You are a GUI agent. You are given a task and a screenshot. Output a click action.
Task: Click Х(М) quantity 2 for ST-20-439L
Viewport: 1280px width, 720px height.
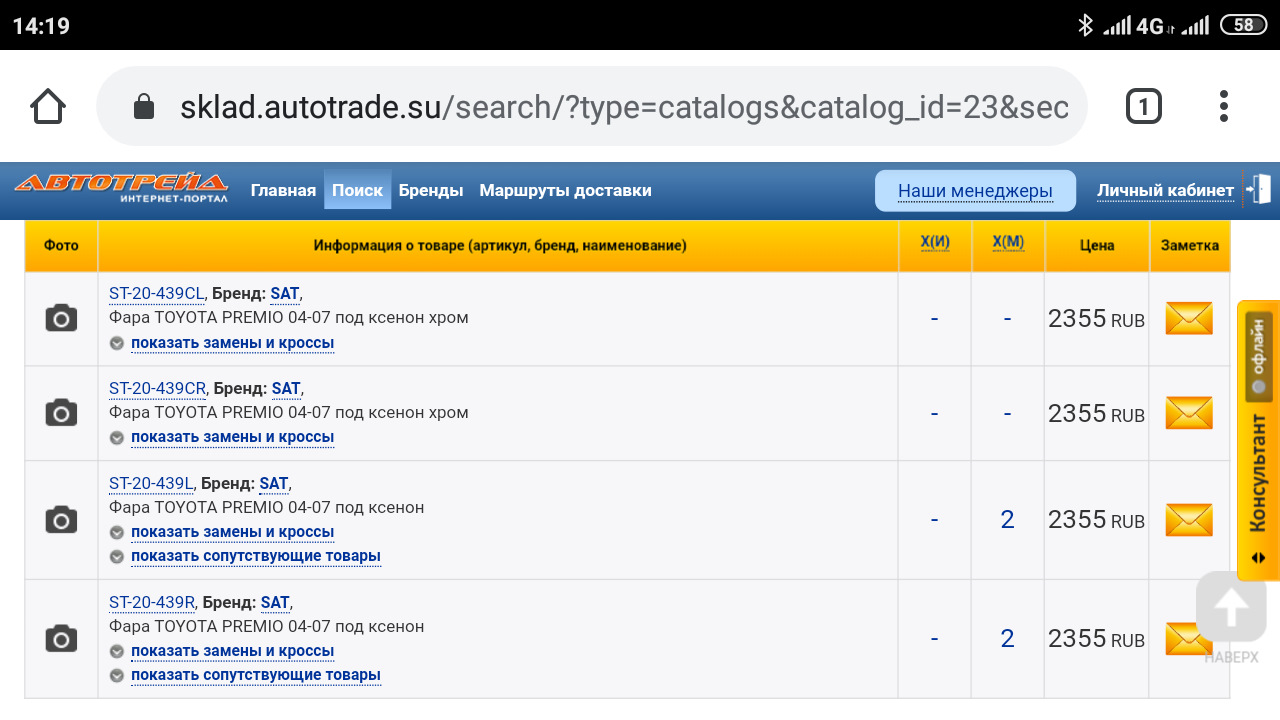point(1007,520)
